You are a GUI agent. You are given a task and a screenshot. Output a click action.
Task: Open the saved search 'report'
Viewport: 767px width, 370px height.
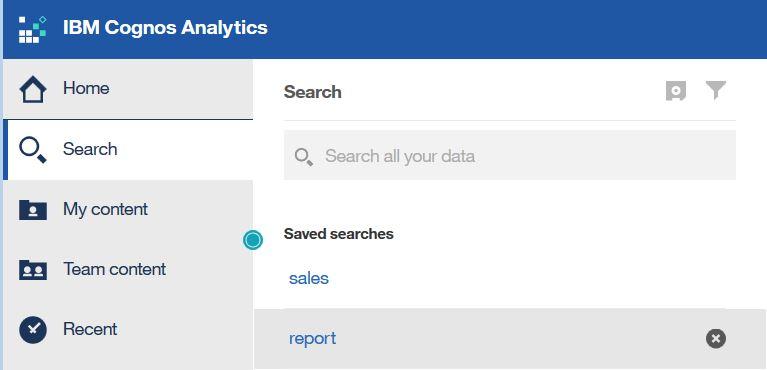312,339
